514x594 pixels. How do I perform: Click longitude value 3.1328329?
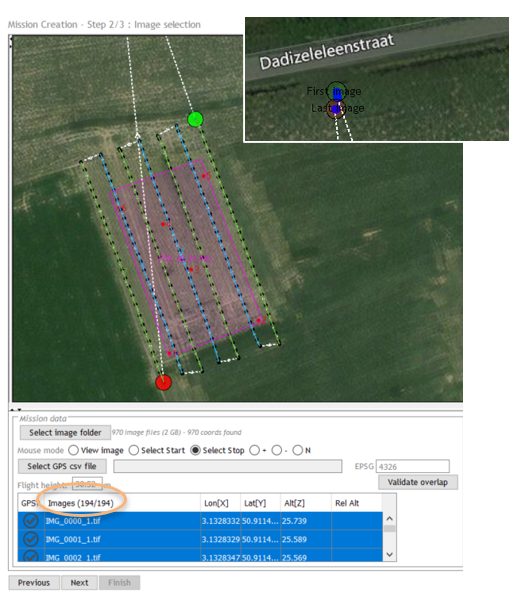coord(220,539)
